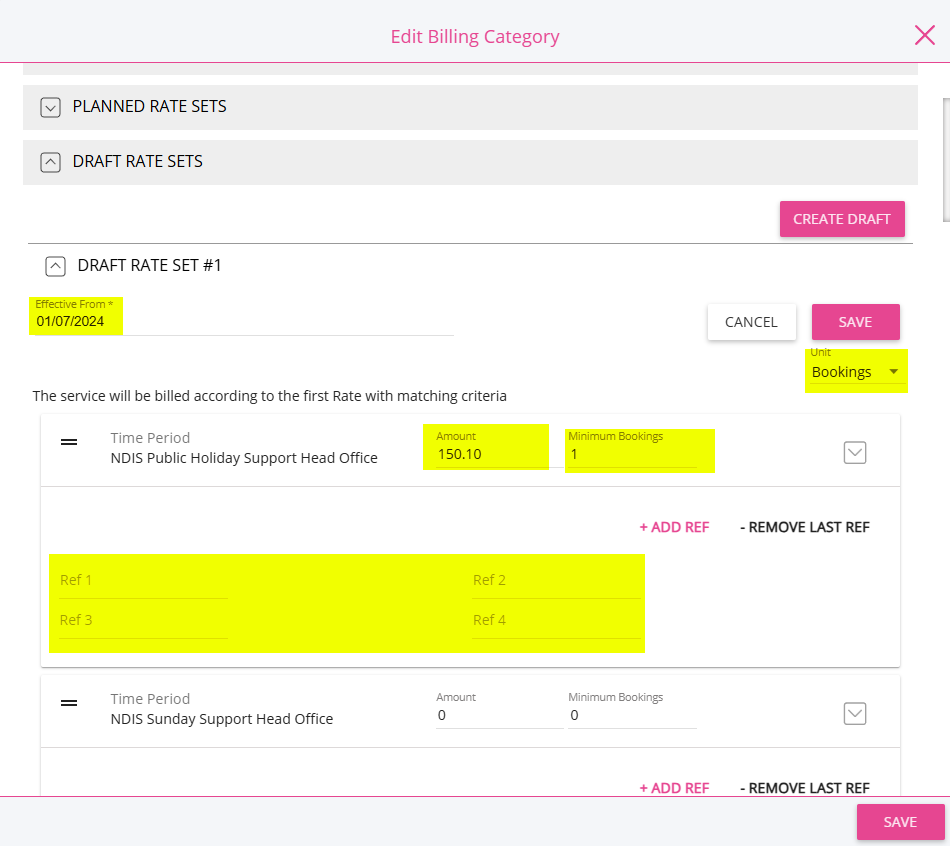The width and height of the screenshot is (950, 846).
Task: Cancel the draft rate set edits
Action: [x=751, y=322]
